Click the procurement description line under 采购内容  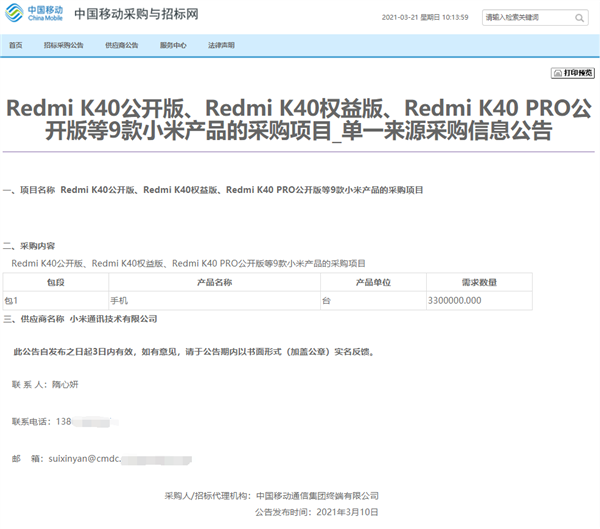188,263
